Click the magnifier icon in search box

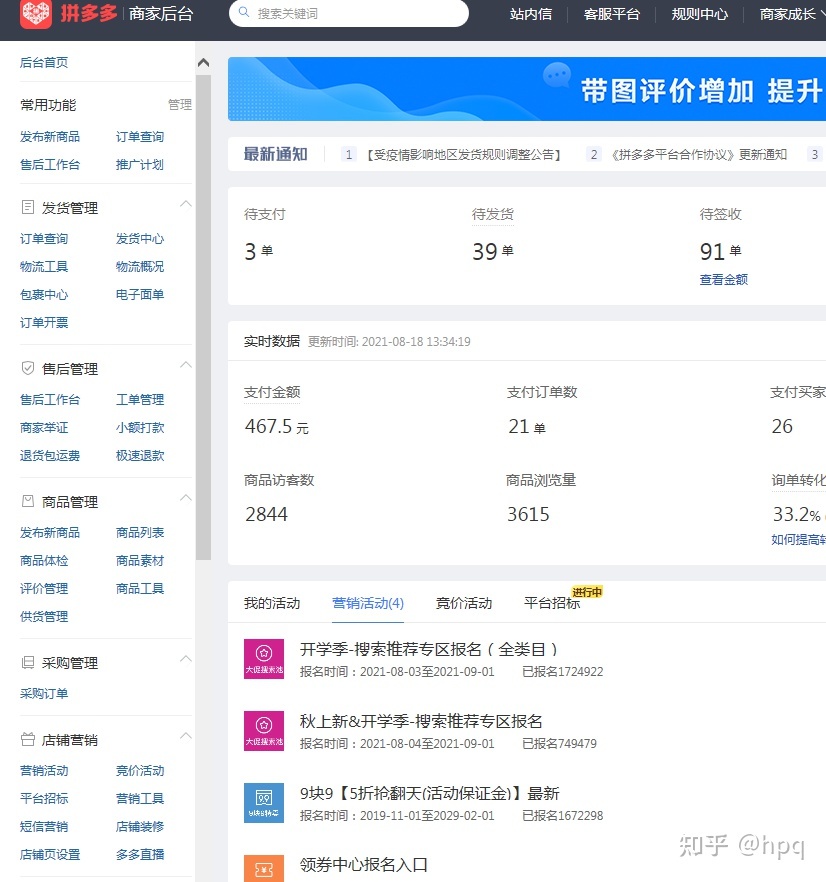(244, 12)
